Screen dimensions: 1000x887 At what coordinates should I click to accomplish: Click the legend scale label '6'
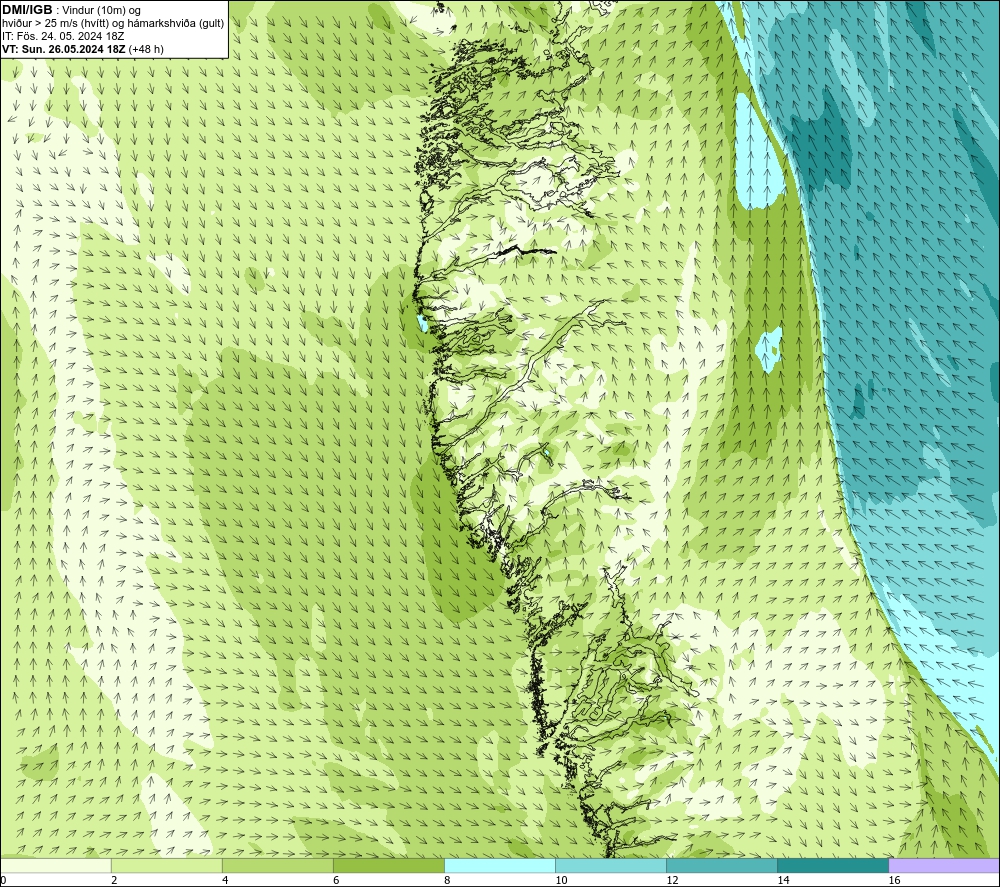(336, 881)
